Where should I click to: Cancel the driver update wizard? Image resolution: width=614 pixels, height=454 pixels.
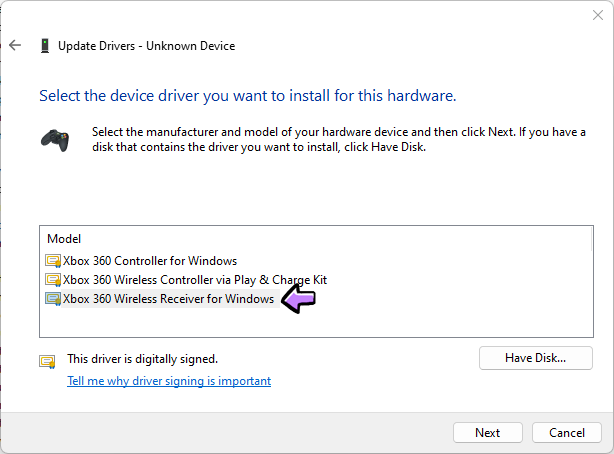click(566, 433)
